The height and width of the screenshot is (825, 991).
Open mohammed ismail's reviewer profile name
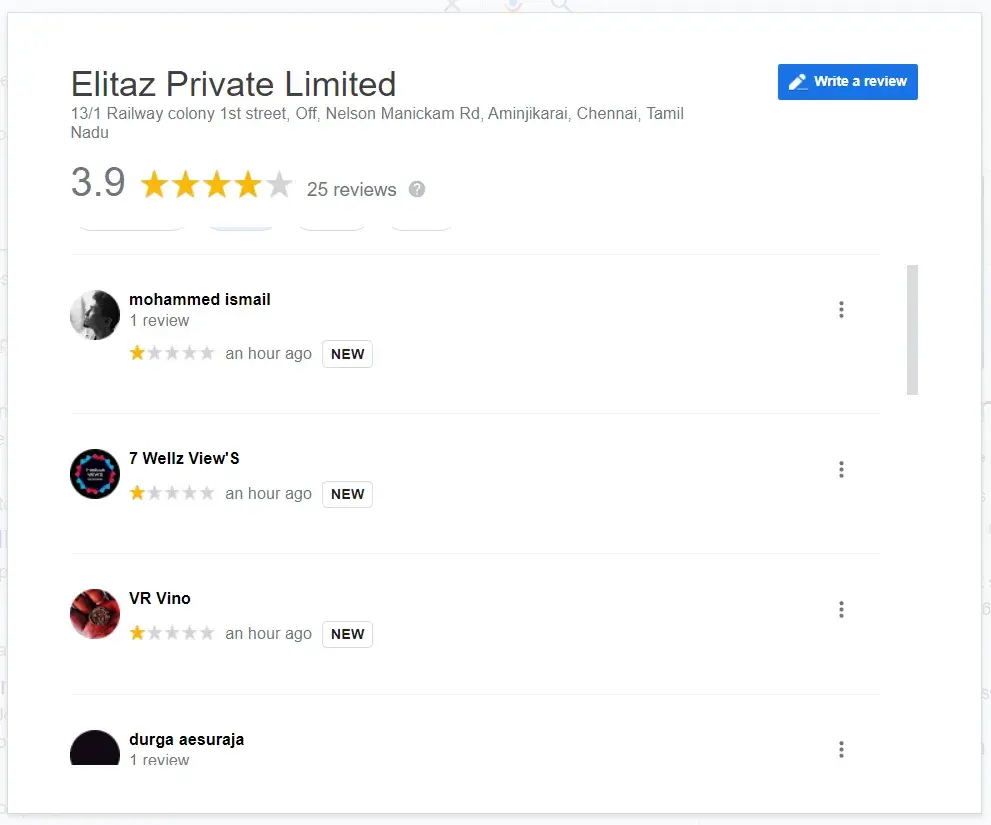pyautogui.click(x=200, y=299)
